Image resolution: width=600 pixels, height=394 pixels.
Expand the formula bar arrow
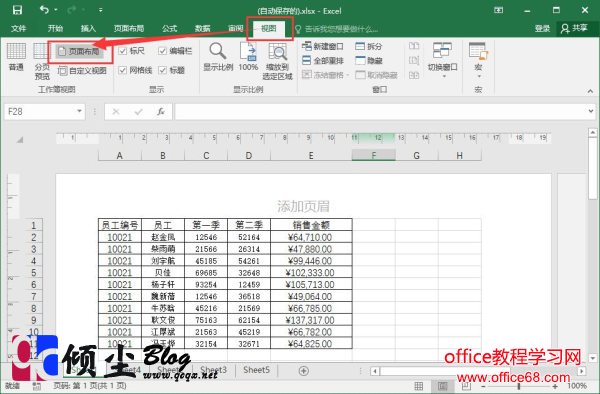click(x=591, y=111)
